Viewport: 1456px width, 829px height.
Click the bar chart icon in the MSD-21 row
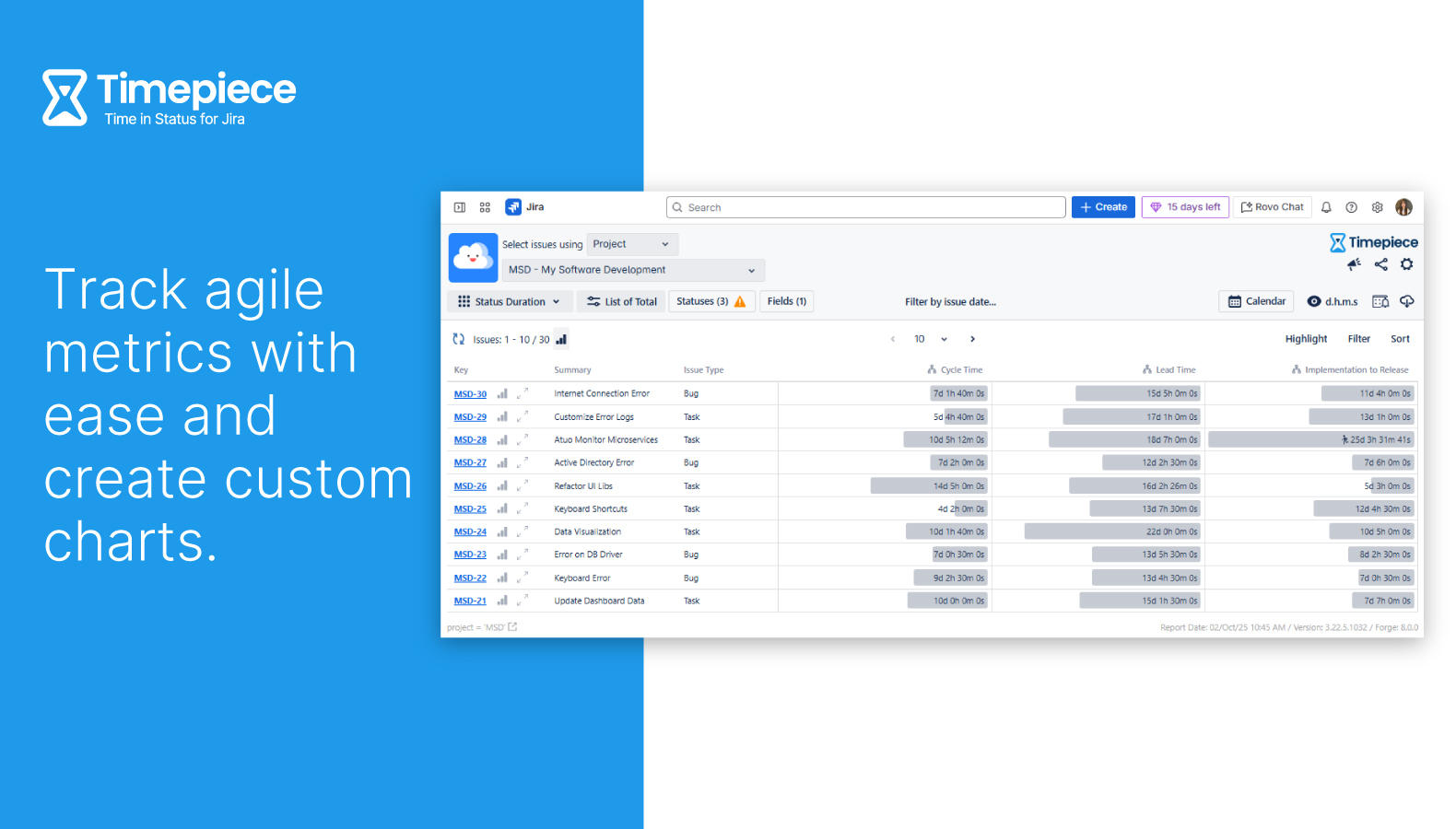click(502, 601)
